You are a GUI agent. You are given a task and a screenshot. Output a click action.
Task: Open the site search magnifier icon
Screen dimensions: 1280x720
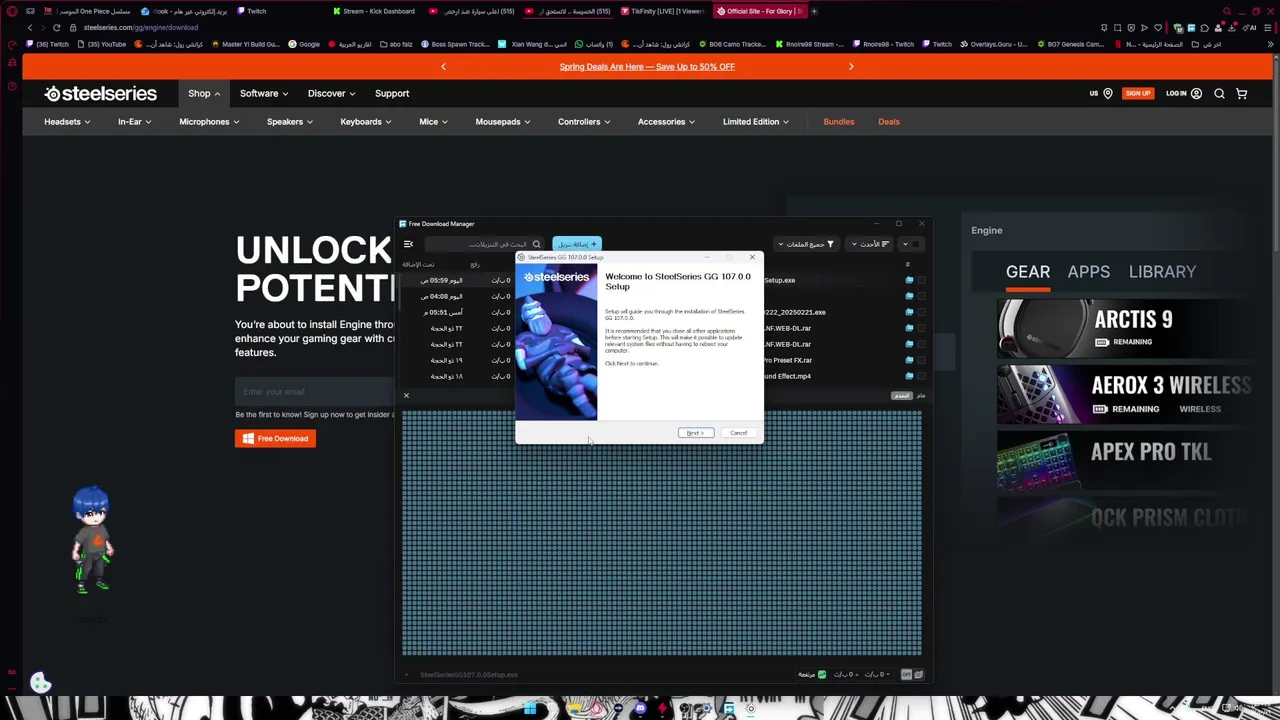tap(1219, 93)
